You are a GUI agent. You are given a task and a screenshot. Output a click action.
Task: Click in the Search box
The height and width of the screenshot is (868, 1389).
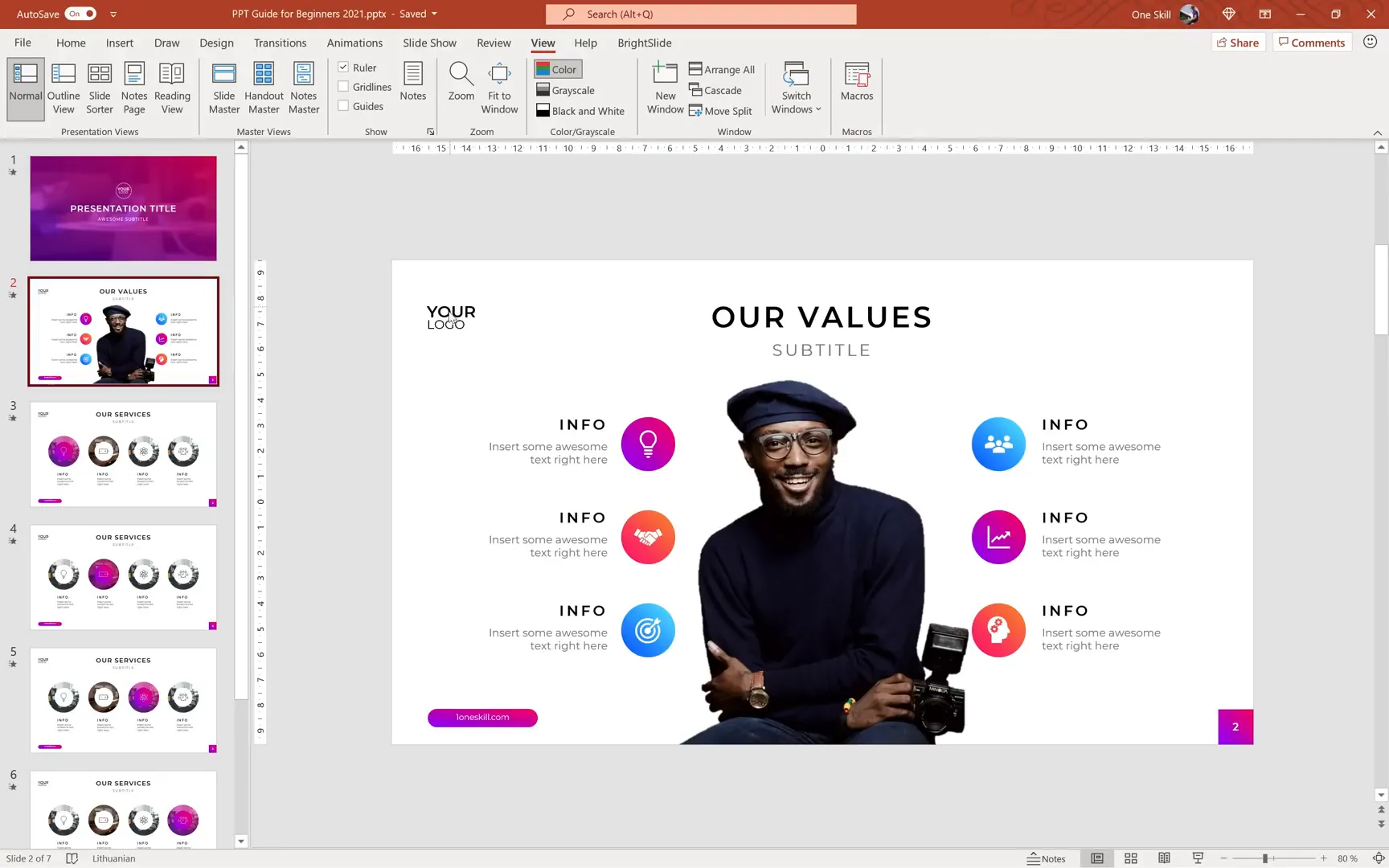(x=701, y=14)
